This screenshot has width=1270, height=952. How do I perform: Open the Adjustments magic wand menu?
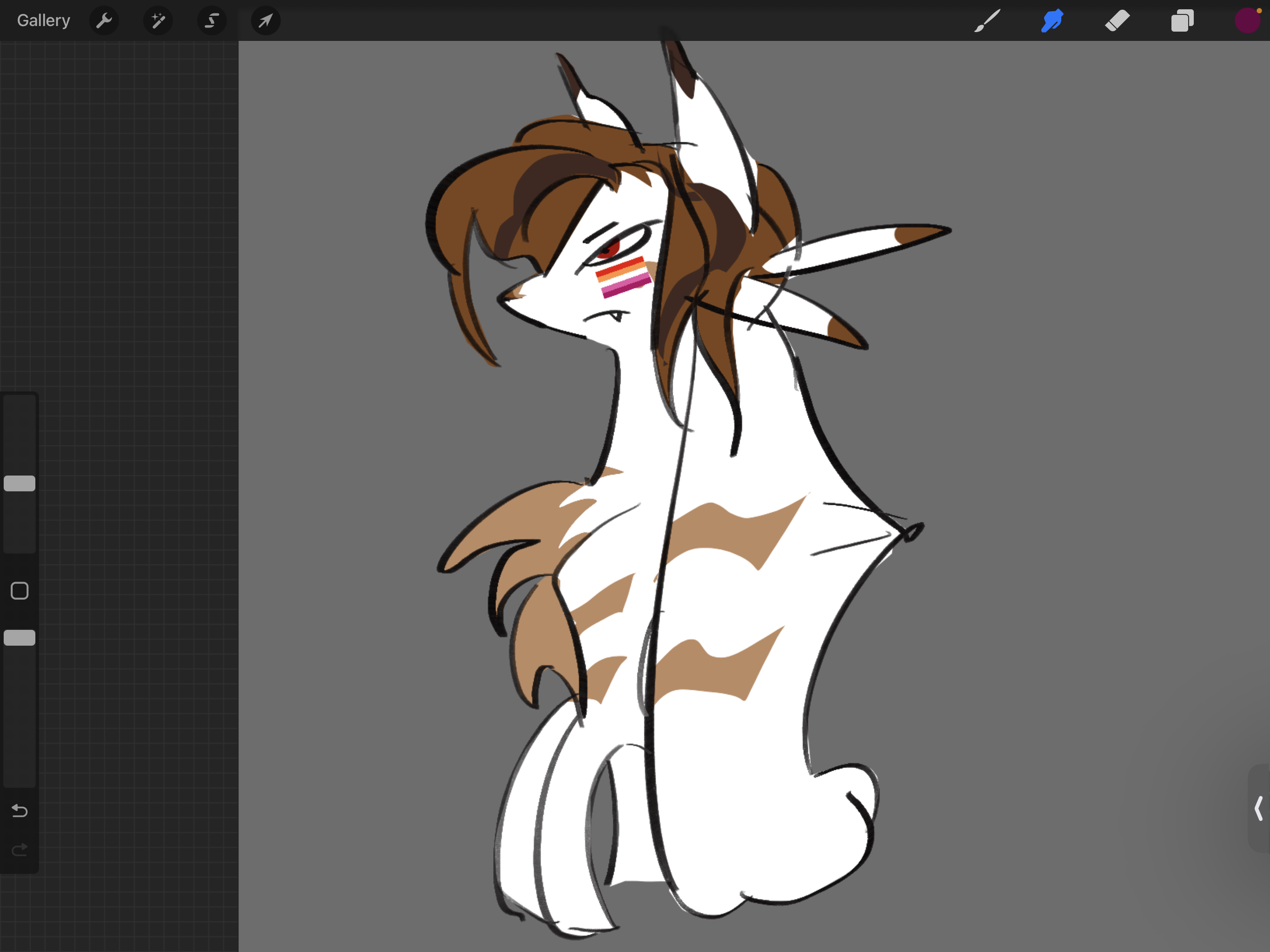(x=158, y=21)
